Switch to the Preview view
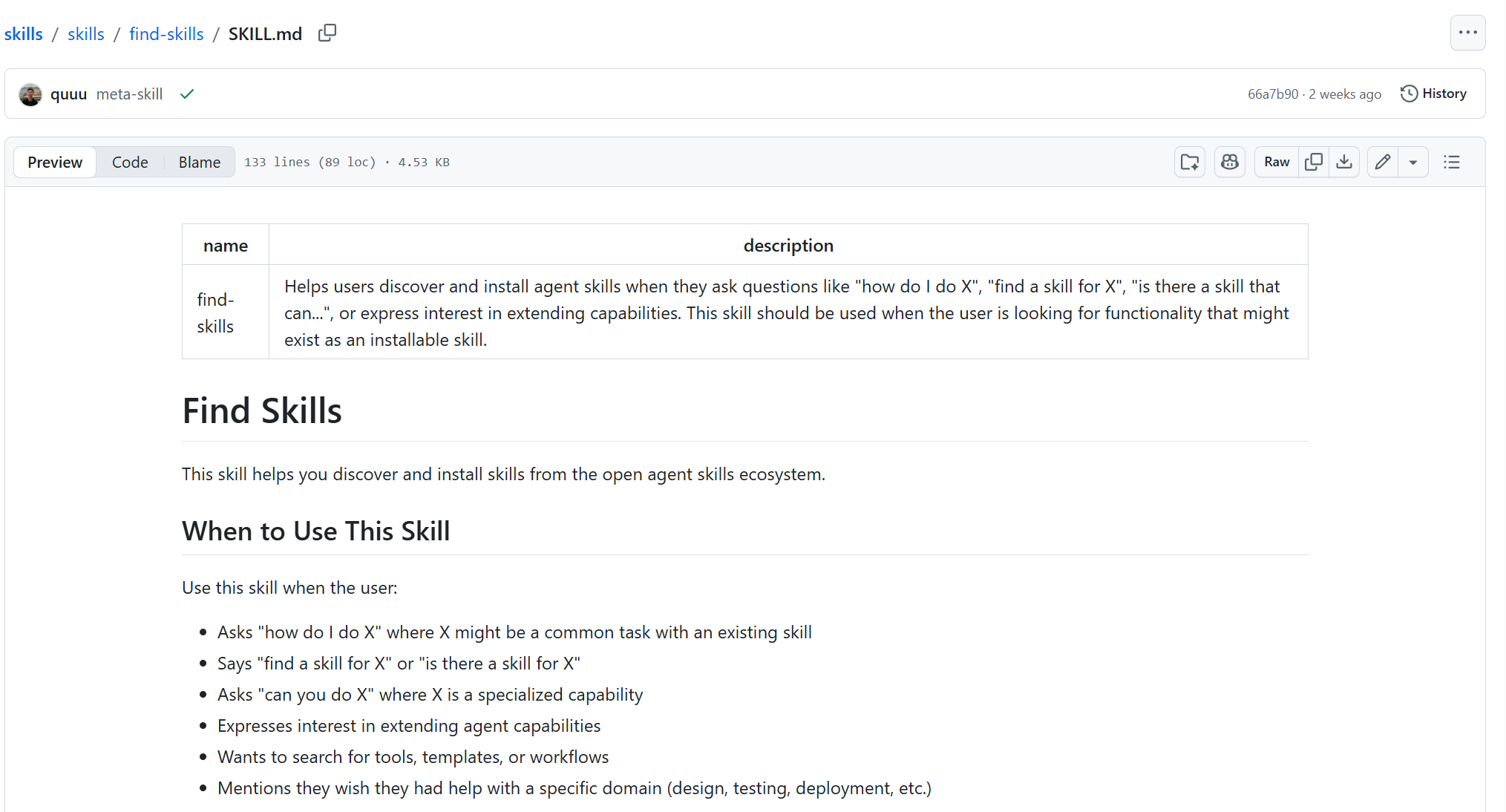This screenshot has height=812, width=1506. tap(55, 162)
